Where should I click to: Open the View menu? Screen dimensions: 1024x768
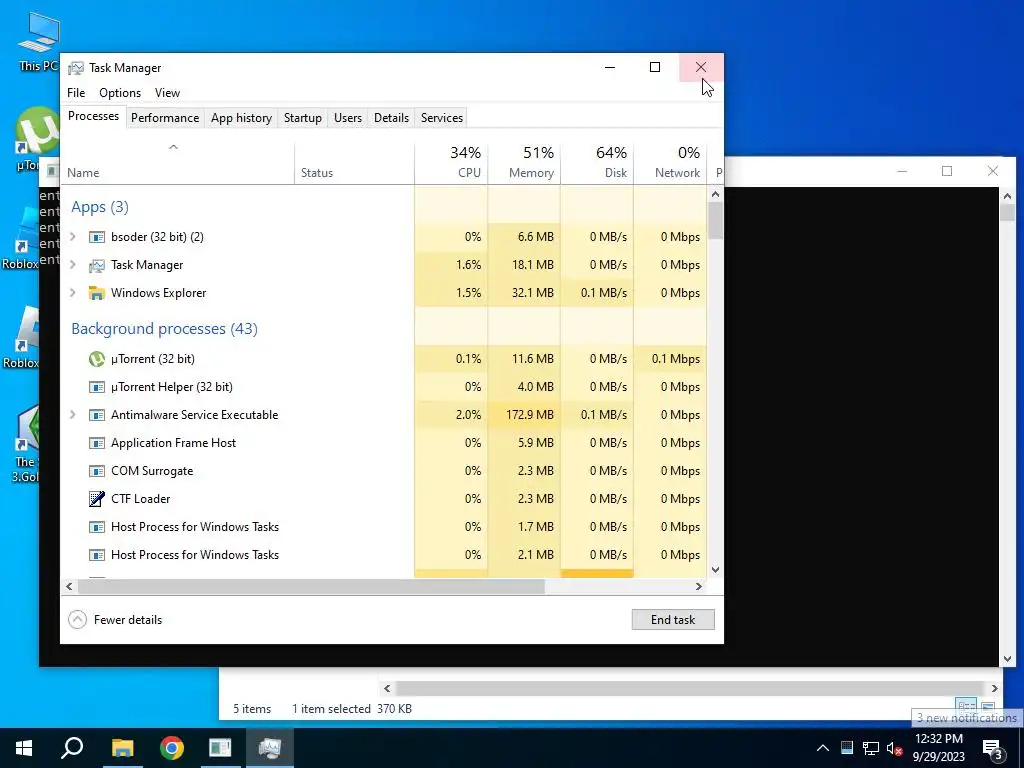click(167, 93)
